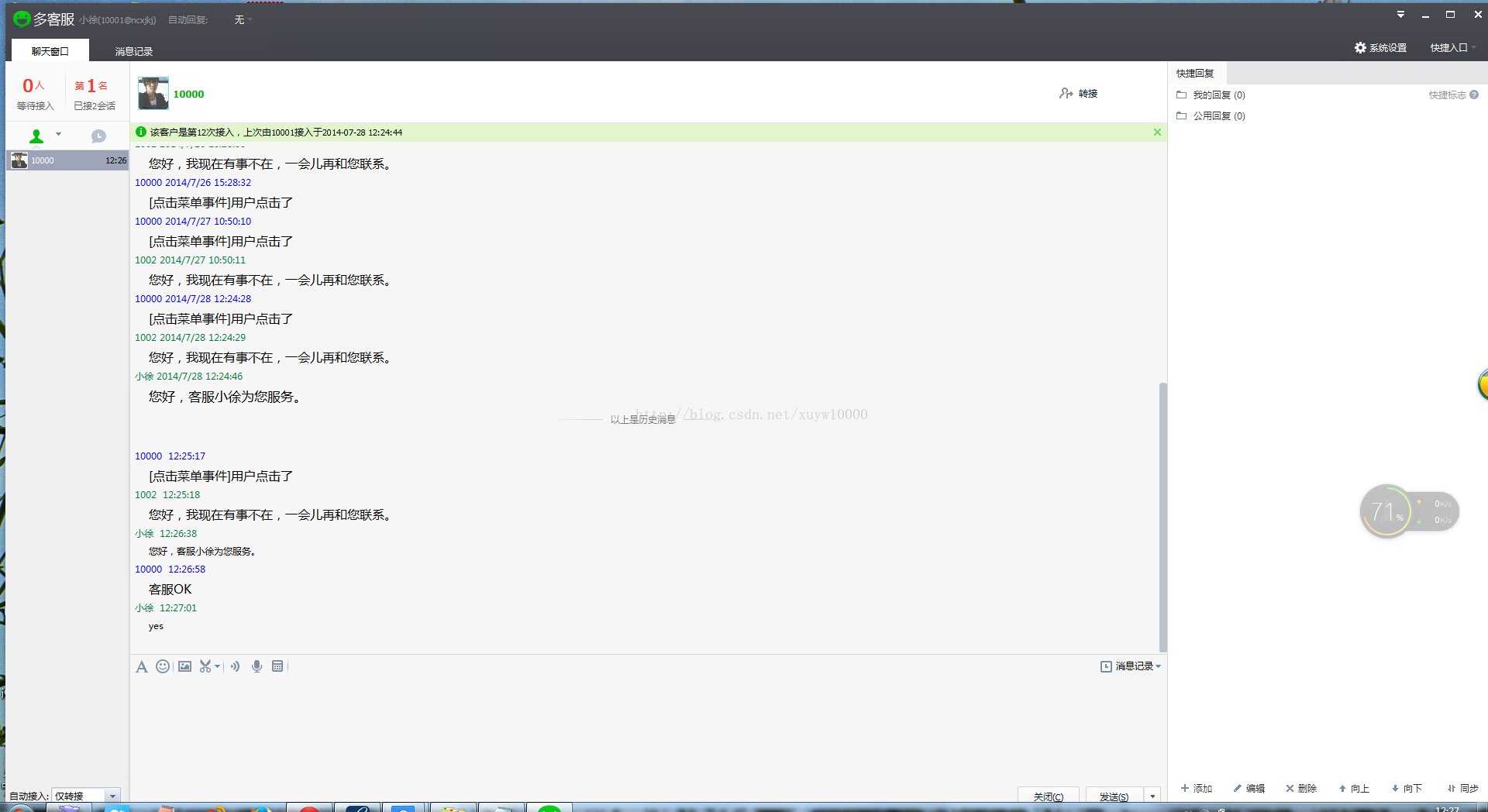The height and width of the screenshot is (812, 1488).
Task: Click the message '客服OK'
Action: 170,589
